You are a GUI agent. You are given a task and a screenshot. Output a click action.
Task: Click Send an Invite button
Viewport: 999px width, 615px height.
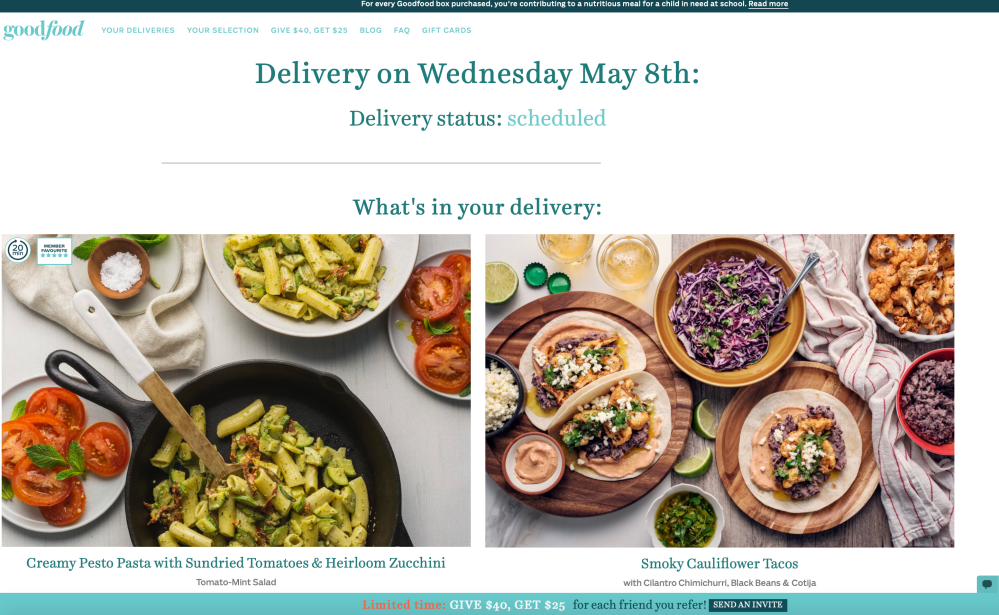point(747,605)
